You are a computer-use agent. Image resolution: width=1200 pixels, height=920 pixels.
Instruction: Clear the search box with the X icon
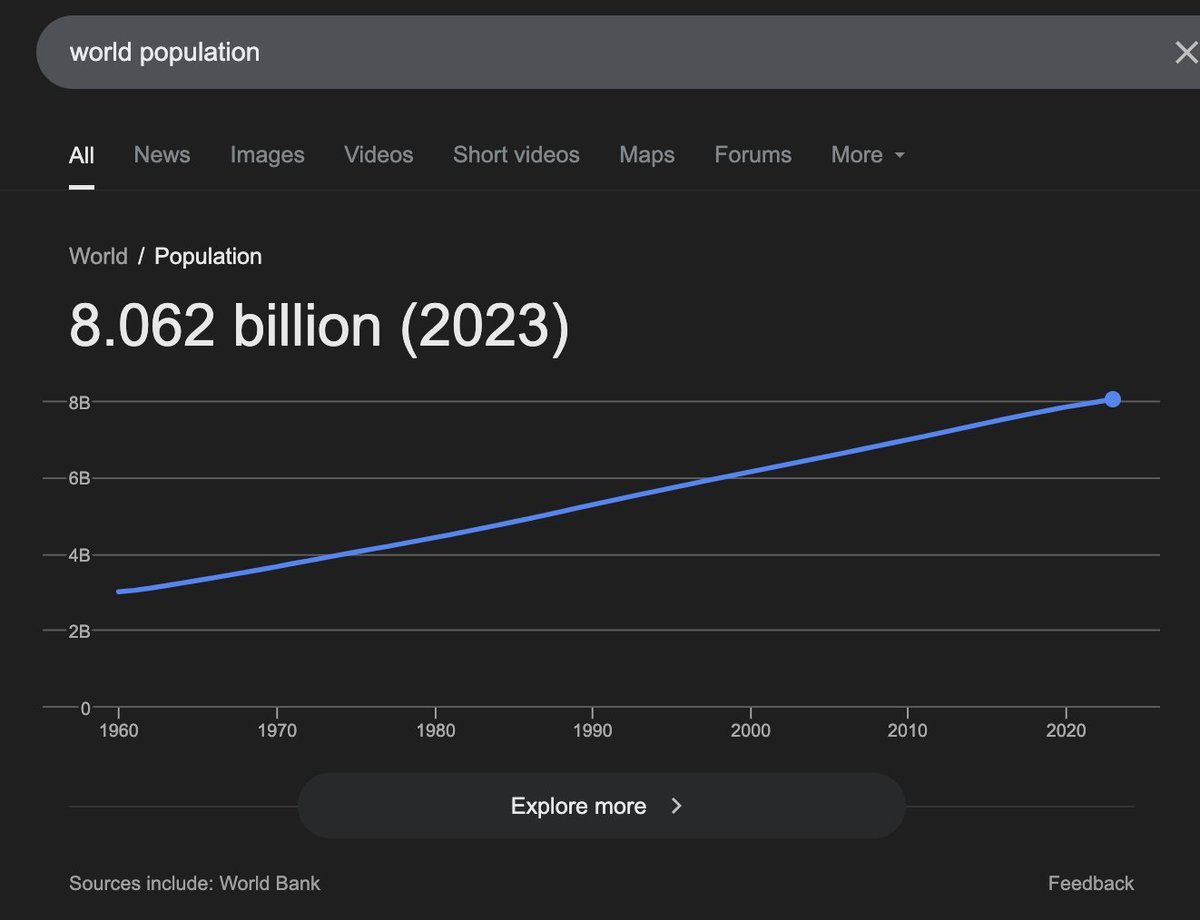coord(1185,53)
